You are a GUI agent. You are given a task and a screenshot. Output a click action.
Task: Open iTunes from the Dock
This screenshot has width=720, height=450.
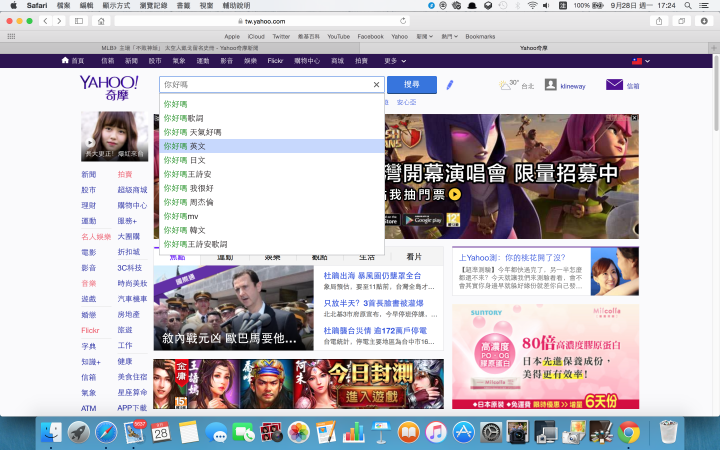point(436,433)
